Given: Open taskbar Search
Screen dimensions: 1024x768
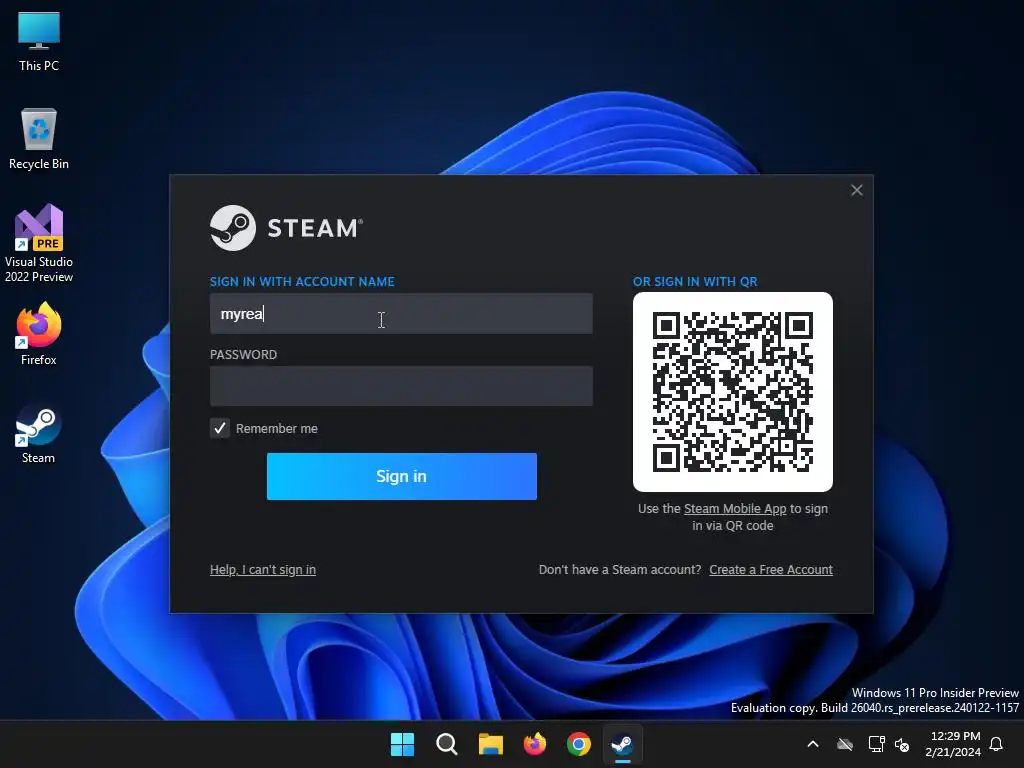Looking at the screenshot, I should click(x=447, y=744).
